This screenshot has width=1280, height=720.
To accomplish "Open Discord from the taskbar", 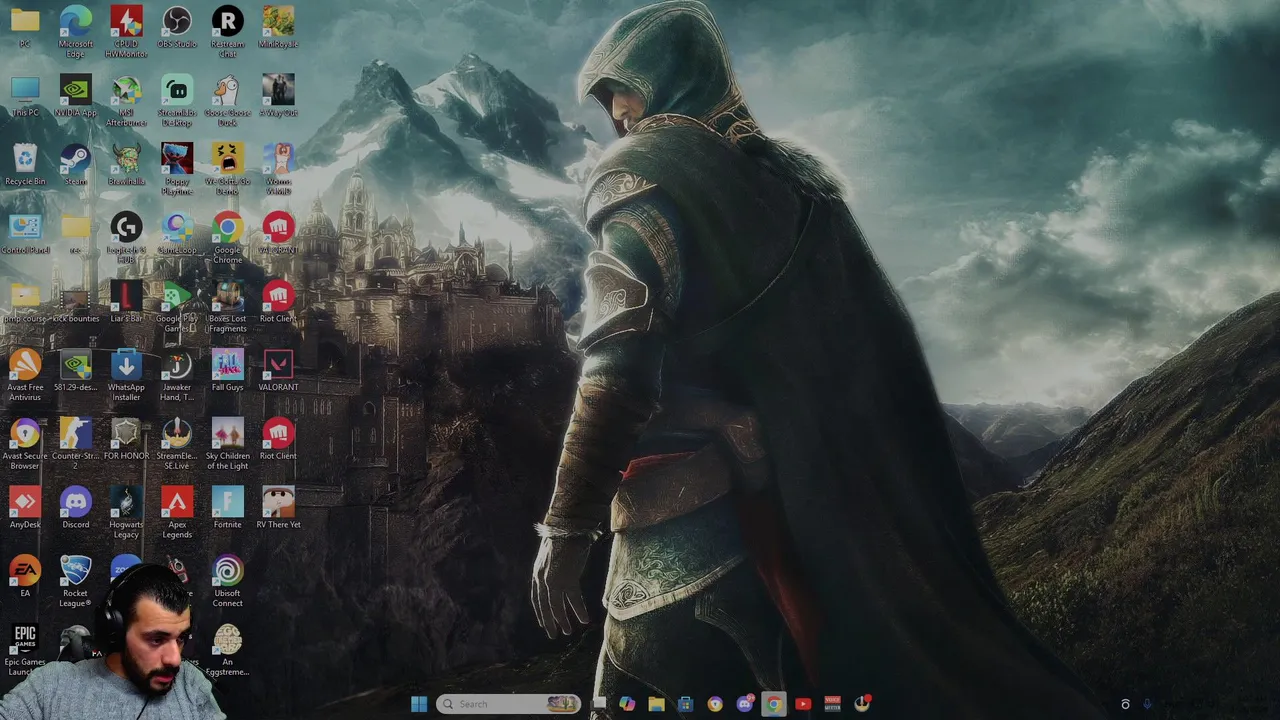I will click(x=744, y=704).
